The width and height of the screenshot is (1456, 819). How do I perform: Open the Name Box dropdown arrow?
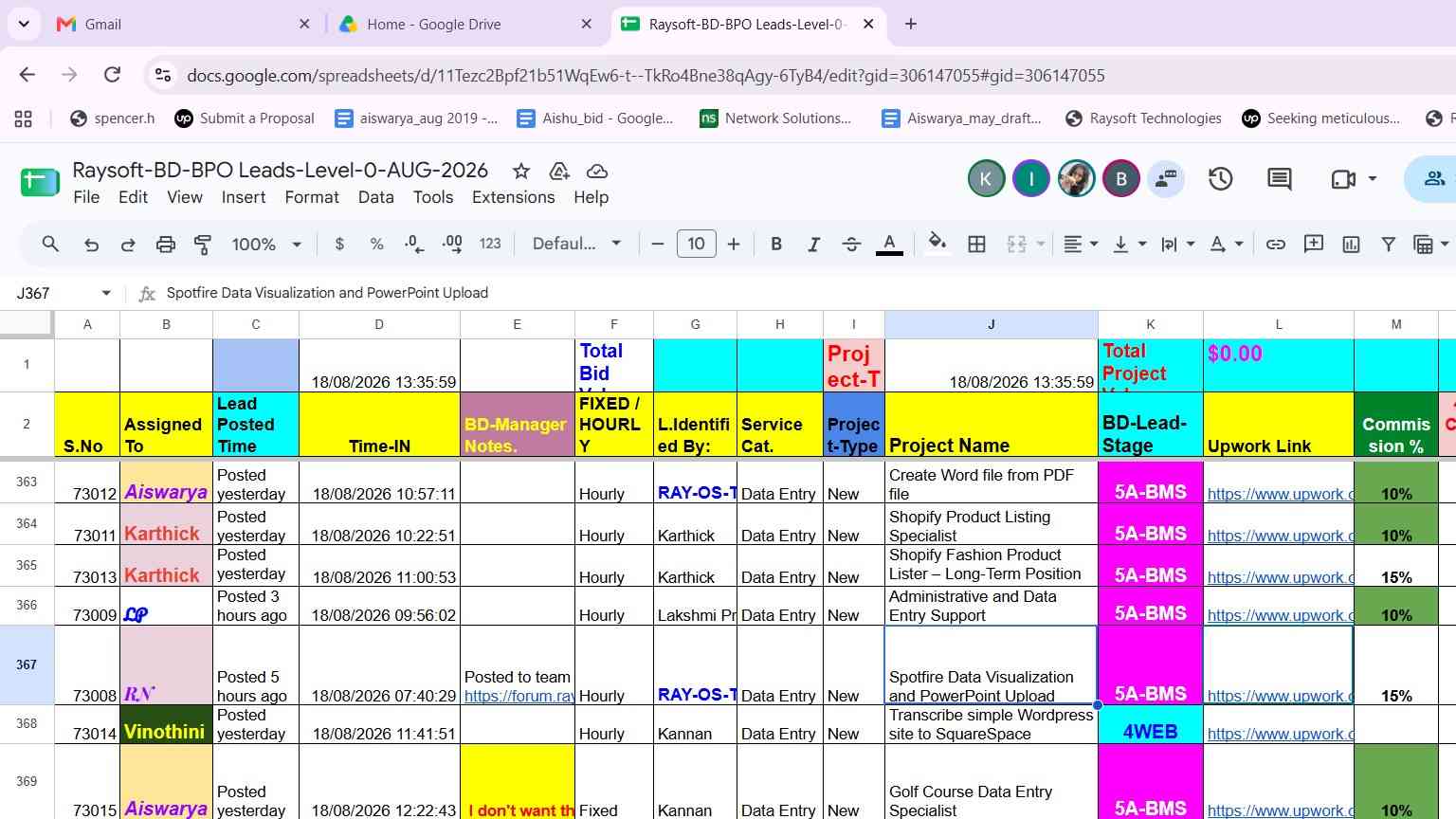pos(106,293)
